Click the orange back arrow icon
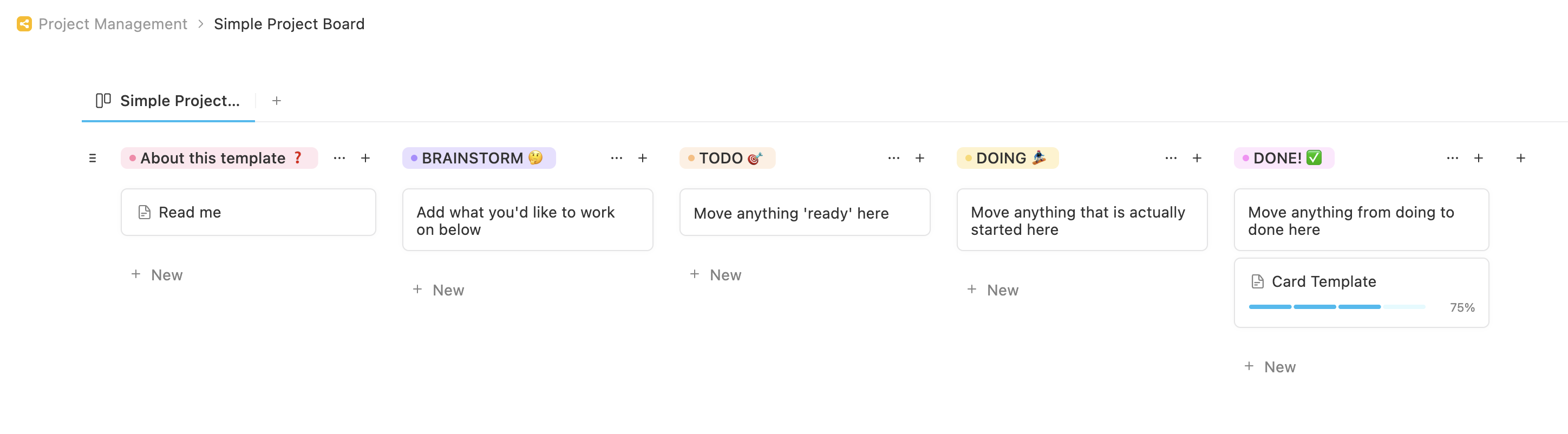Screen dimensions: 1568x434 [23, 24]
